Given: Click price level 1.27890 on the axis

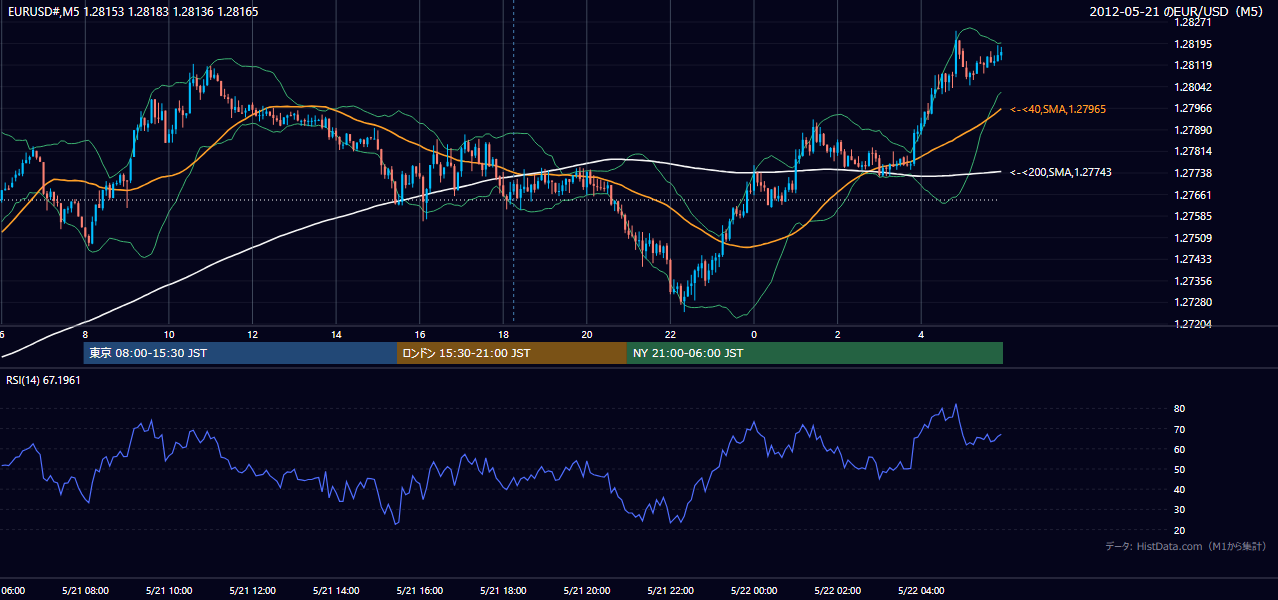Looking at the screenshot, I should pyautogui.click(x=1193, y=130).
